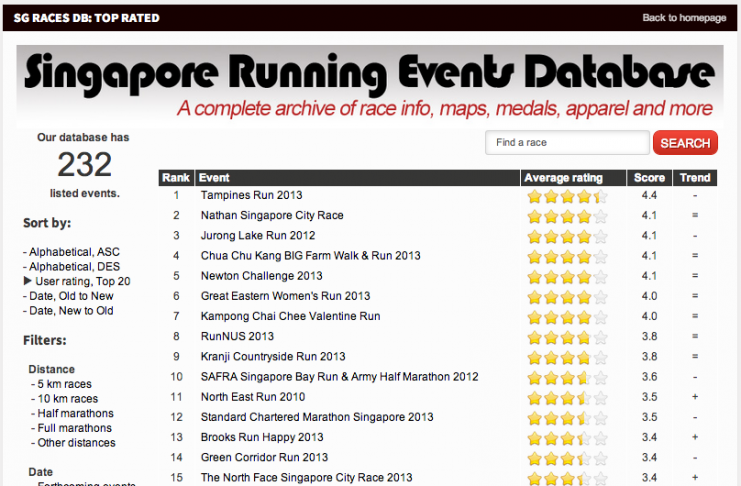Image resolution: width=741 pixels, height=486 pixels.
Task: Click star rating for Jurong Lake Run 2012
Action: [567, 236]
